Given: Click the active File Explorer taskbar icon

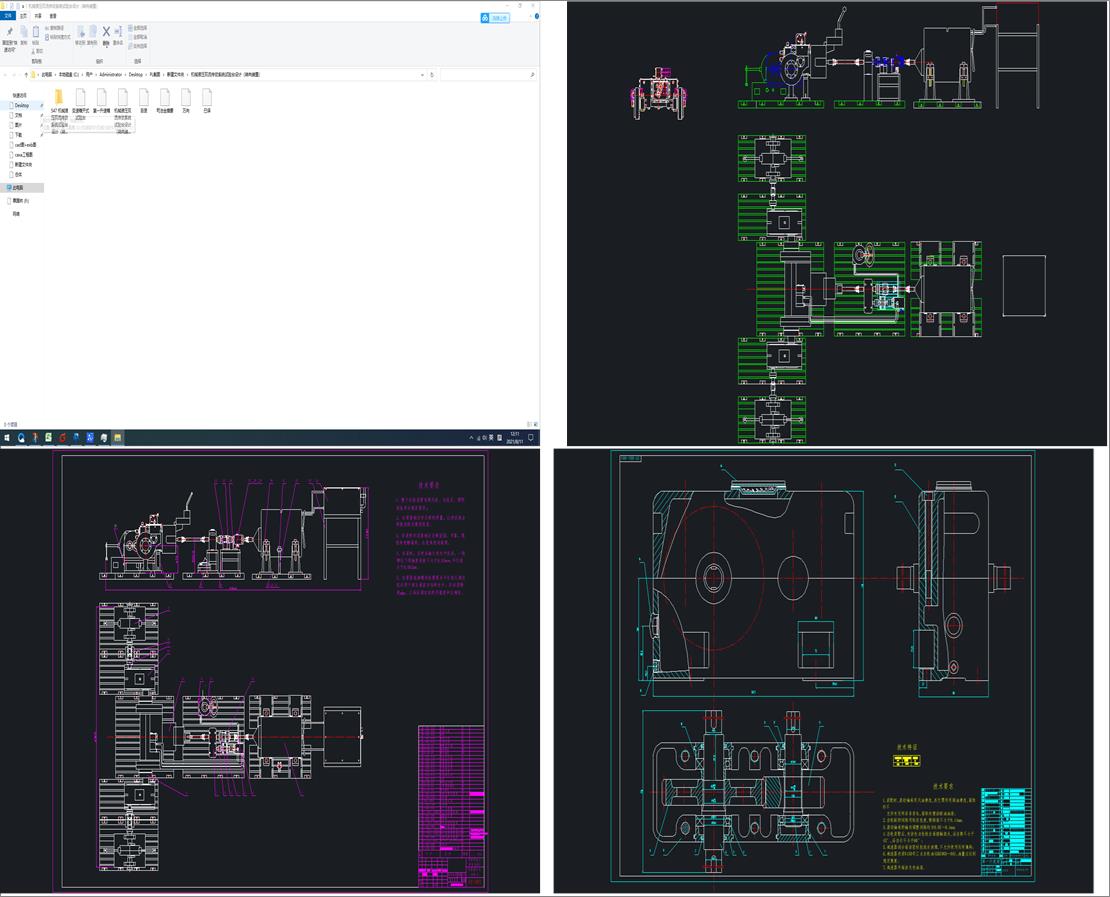Looking at the screenshot, I should click(118, 438).
